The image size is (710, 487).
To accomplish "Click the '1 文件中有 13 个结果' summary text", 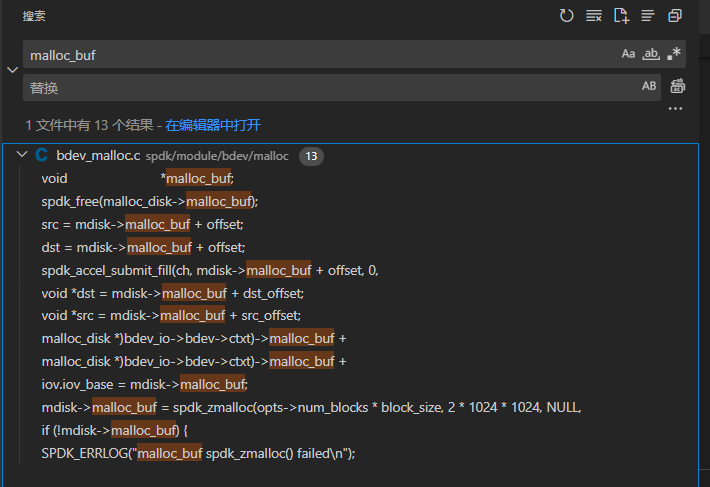I will [89, 125].
